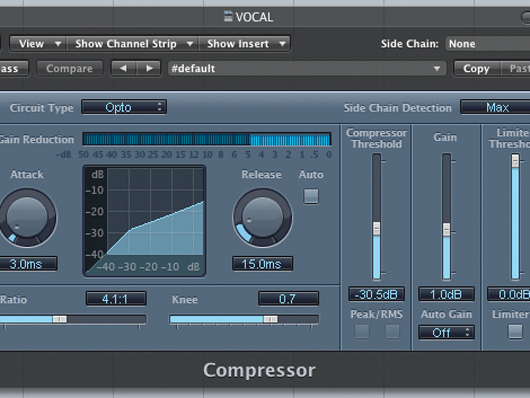Screen dimensions: 530x398
Task: Click the Gain fader handle
Action: (x=447, y=230)
